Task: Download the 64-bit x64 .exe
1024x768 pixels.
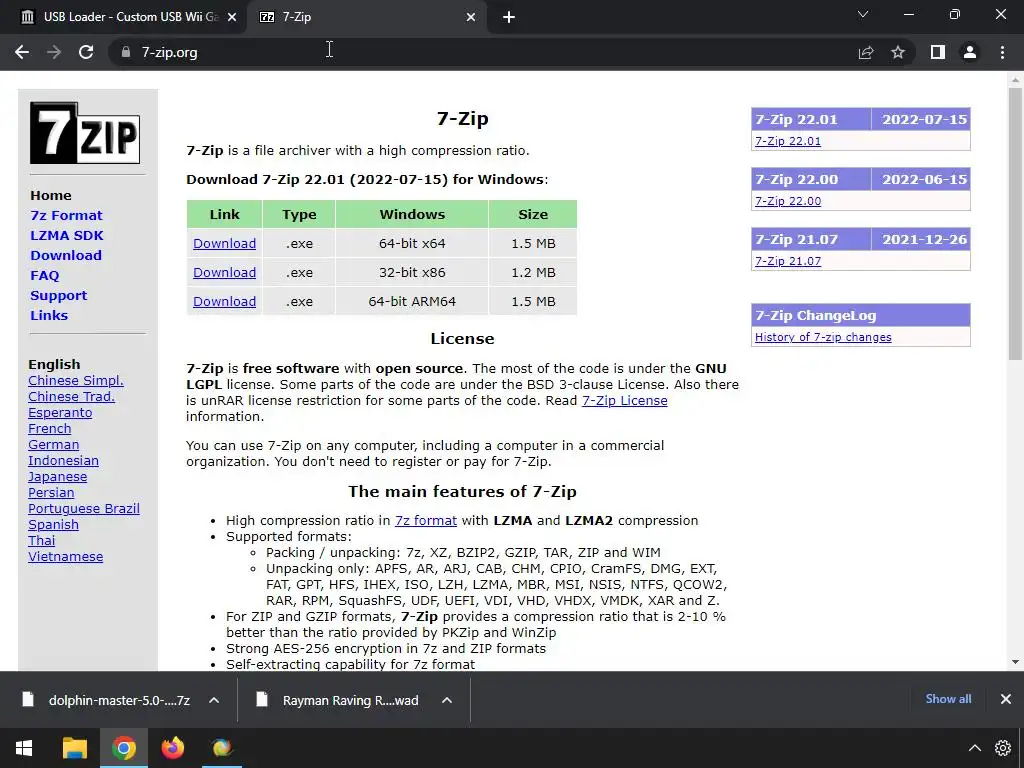Action: click(224, 244)
